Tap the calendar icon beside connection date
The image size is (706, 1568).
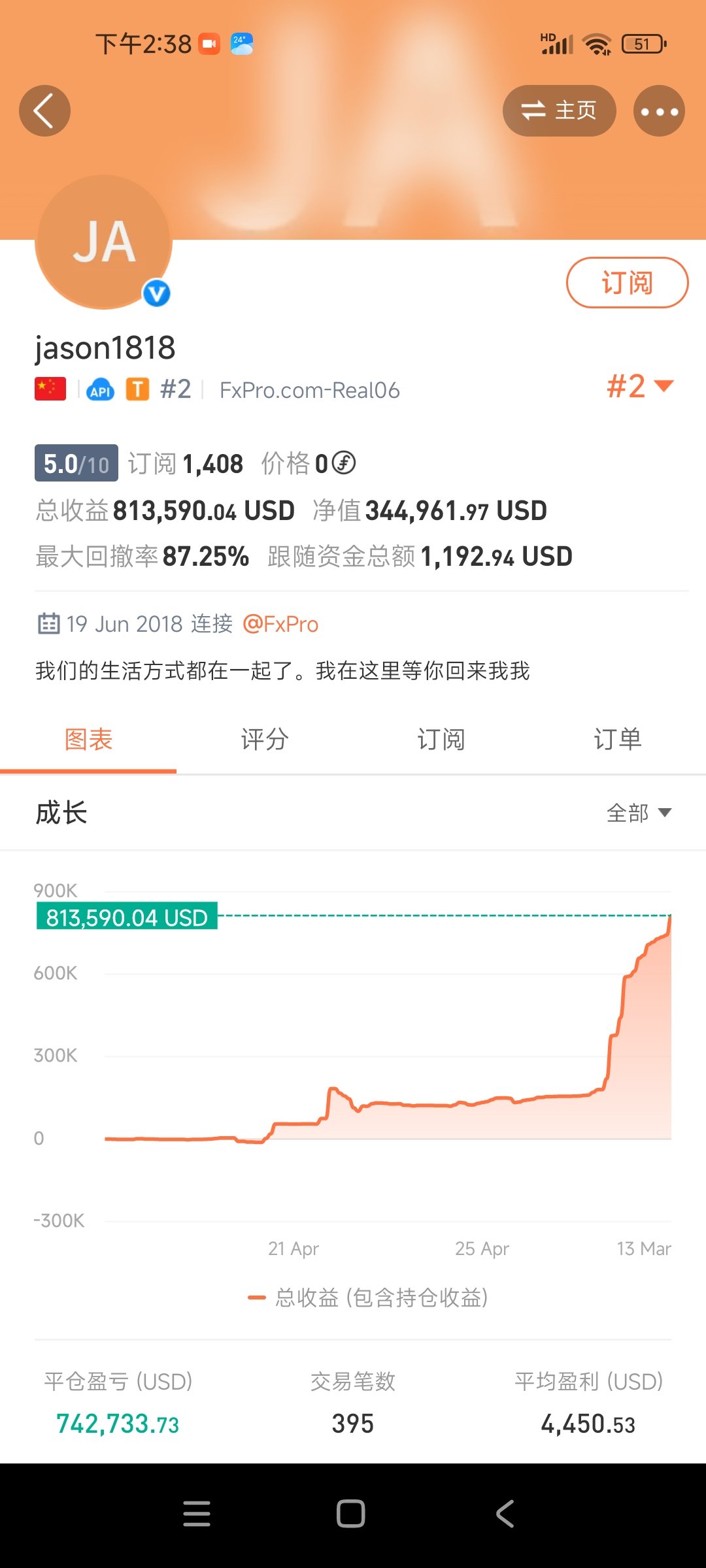48,624
